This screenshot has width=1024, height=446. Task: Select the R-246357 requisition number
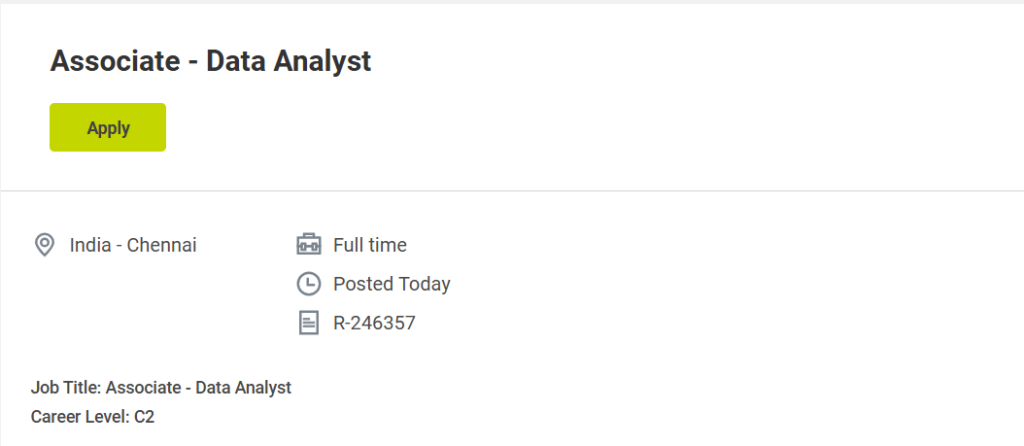(374, 323)
